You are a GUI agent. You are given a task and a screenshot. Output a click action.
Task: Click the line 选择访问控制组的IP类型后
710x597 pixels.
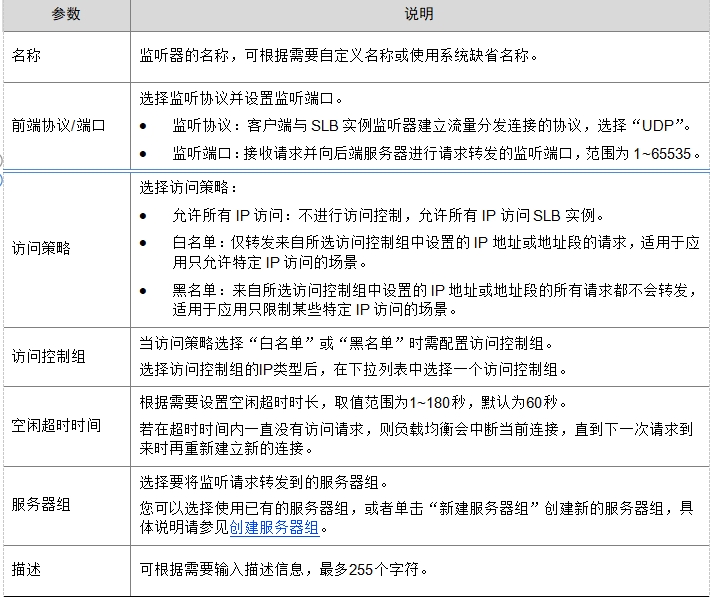click(x=353, y=370)
